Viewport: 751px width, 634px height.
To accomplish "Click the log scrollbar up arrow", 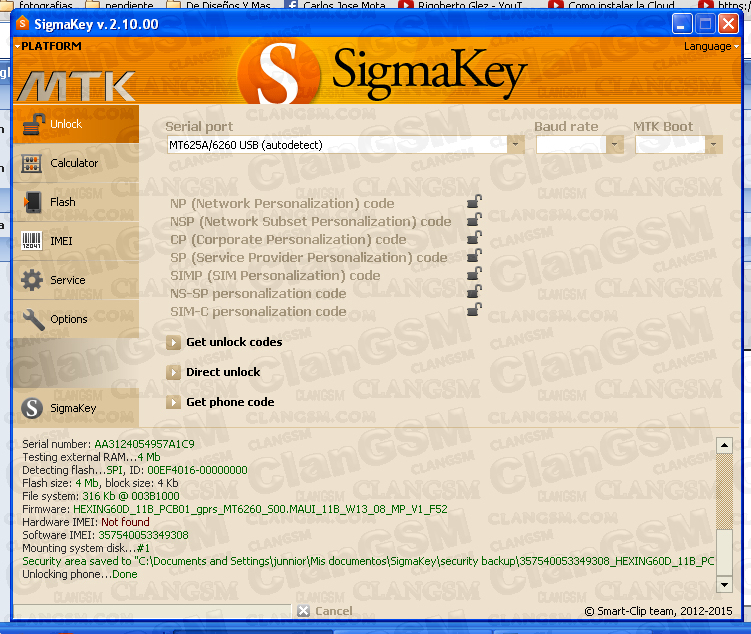I will click(724, 445).
